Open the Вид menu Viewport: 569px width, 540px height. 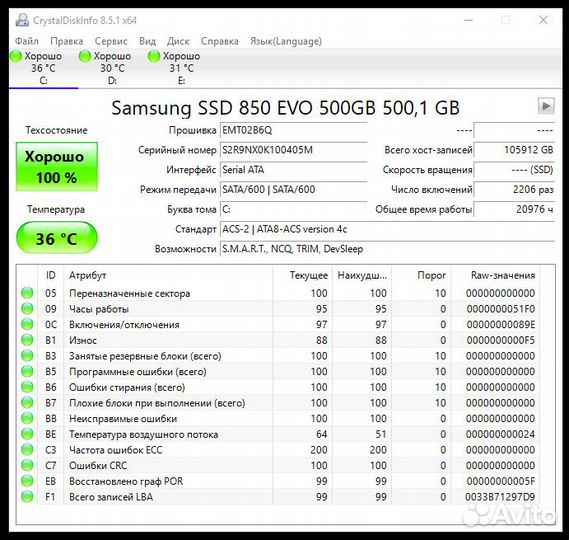point(147,41)
